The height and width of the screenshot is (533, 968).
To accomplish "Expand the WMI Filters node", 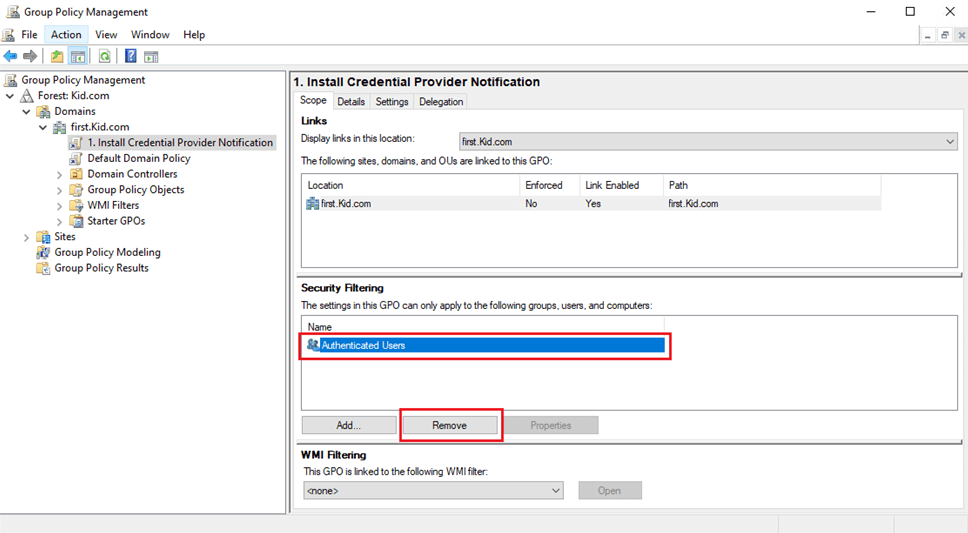I will [59, 206].
